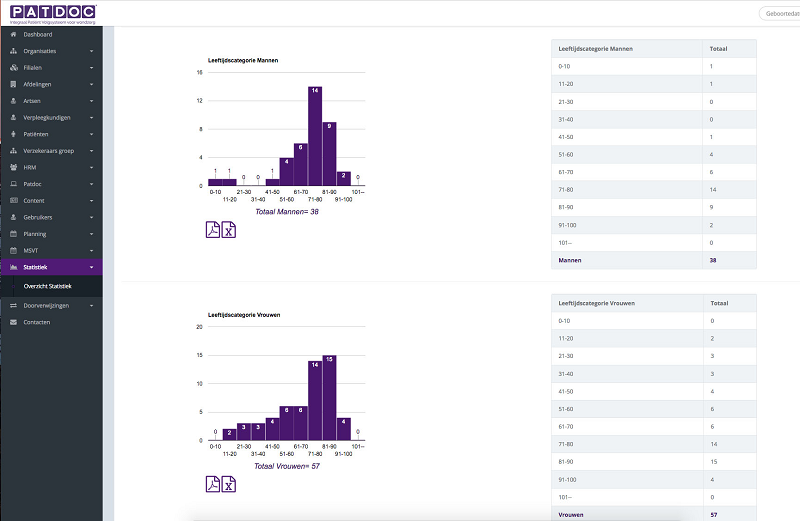Open the Contacten menu item

click(51, 322)
